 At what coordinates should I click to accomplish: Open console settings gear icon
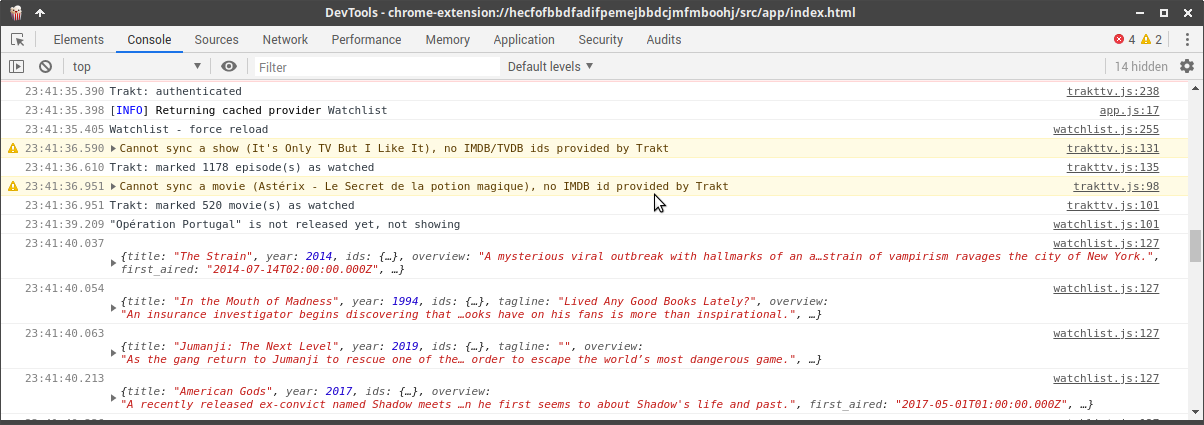[1187, 66]
